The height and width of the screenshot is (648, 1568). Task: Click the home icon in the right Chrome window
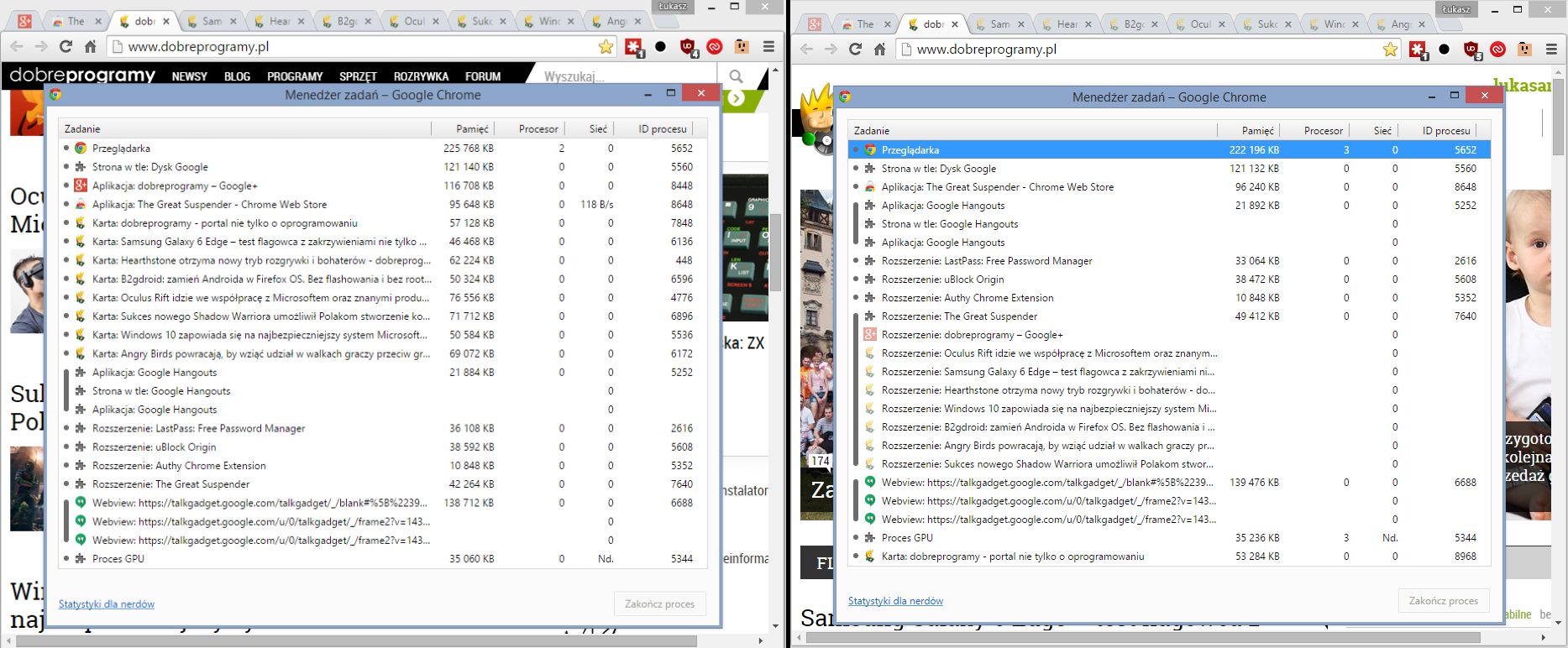(x=879, y=50)
